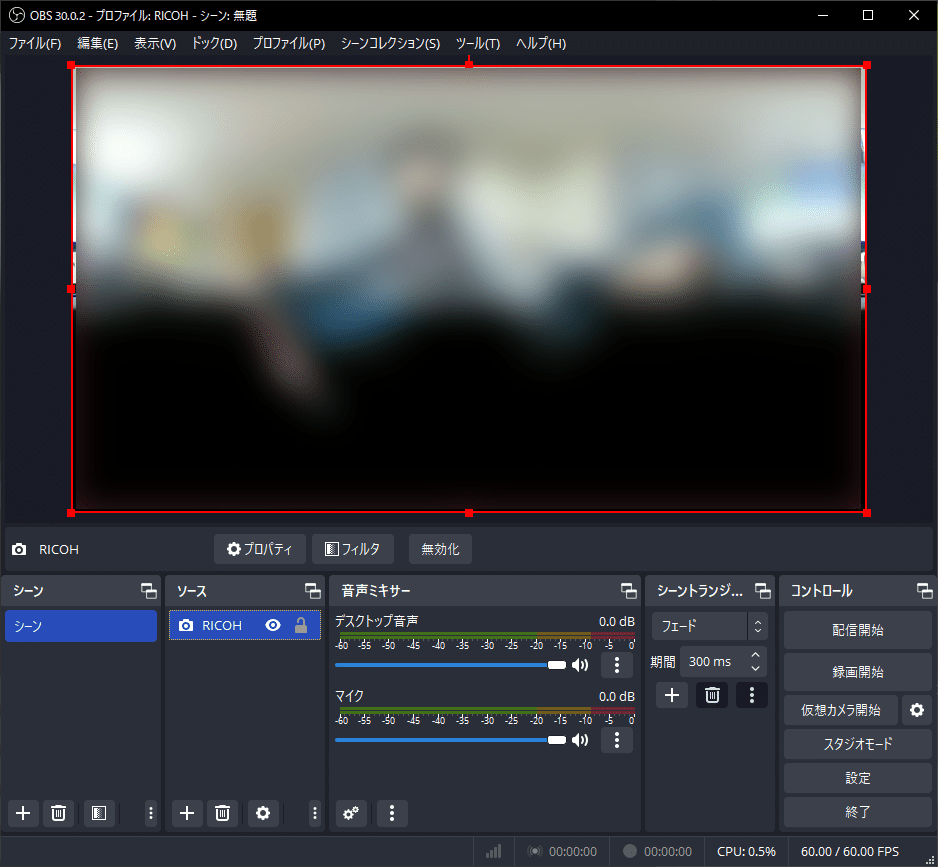Open Sources dock three-dot overflow menu

(315, 813)
